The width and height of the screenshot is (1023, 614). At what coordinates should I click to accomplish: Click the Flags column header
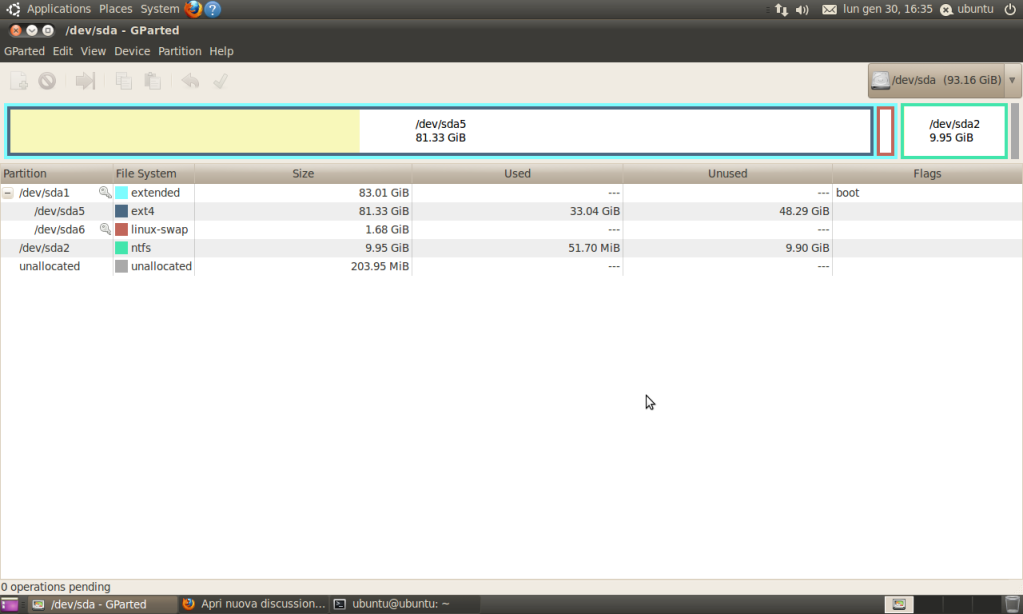[927, 174]
